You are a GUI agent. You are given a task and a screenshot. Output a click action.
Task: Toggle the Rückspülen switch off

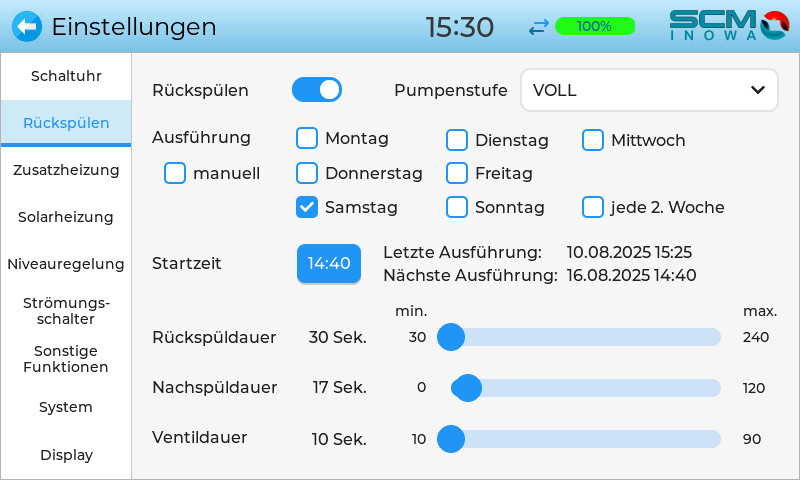[x=317, y=90]
